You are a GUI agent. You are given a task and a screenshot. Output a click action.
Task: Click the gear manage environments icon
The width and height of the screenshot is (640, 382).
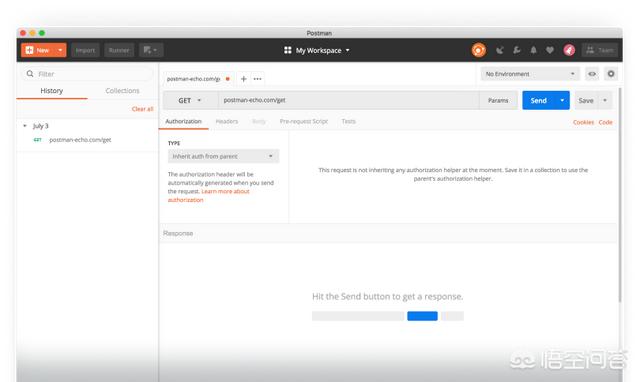point(611,74)
